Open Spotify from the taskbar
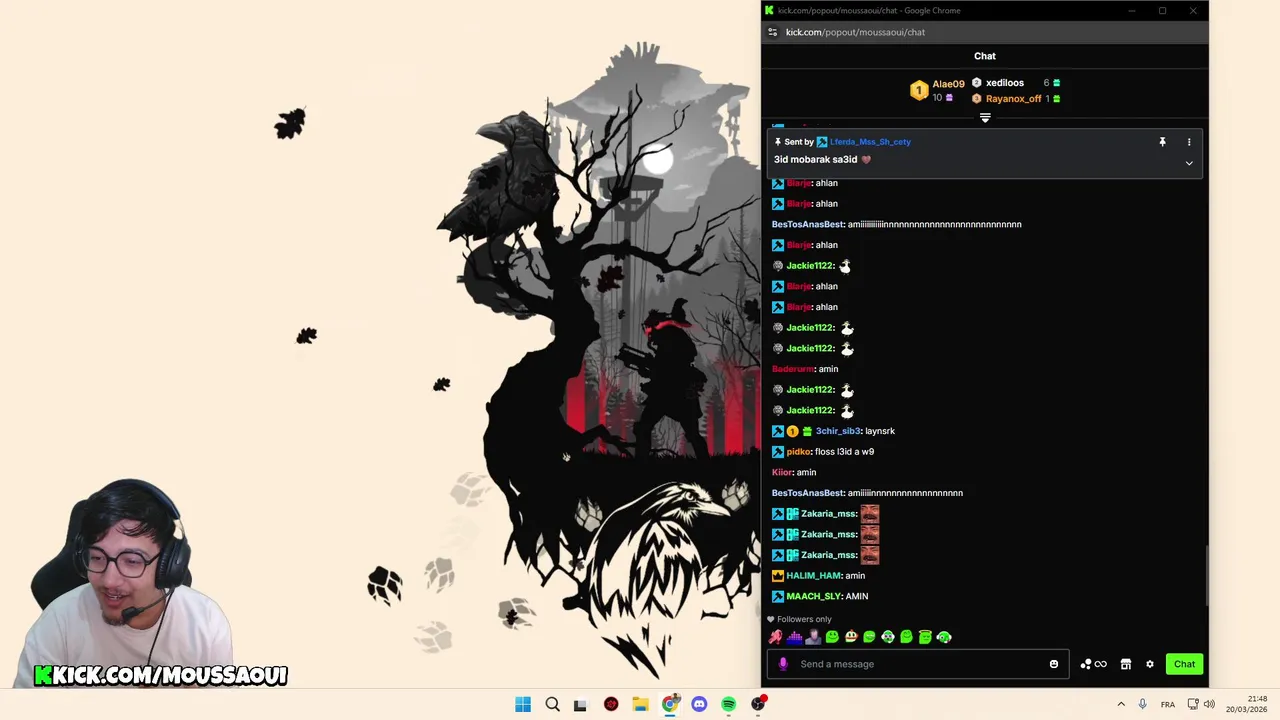This screenshot has height=720, width=1280. coord(729,704)
